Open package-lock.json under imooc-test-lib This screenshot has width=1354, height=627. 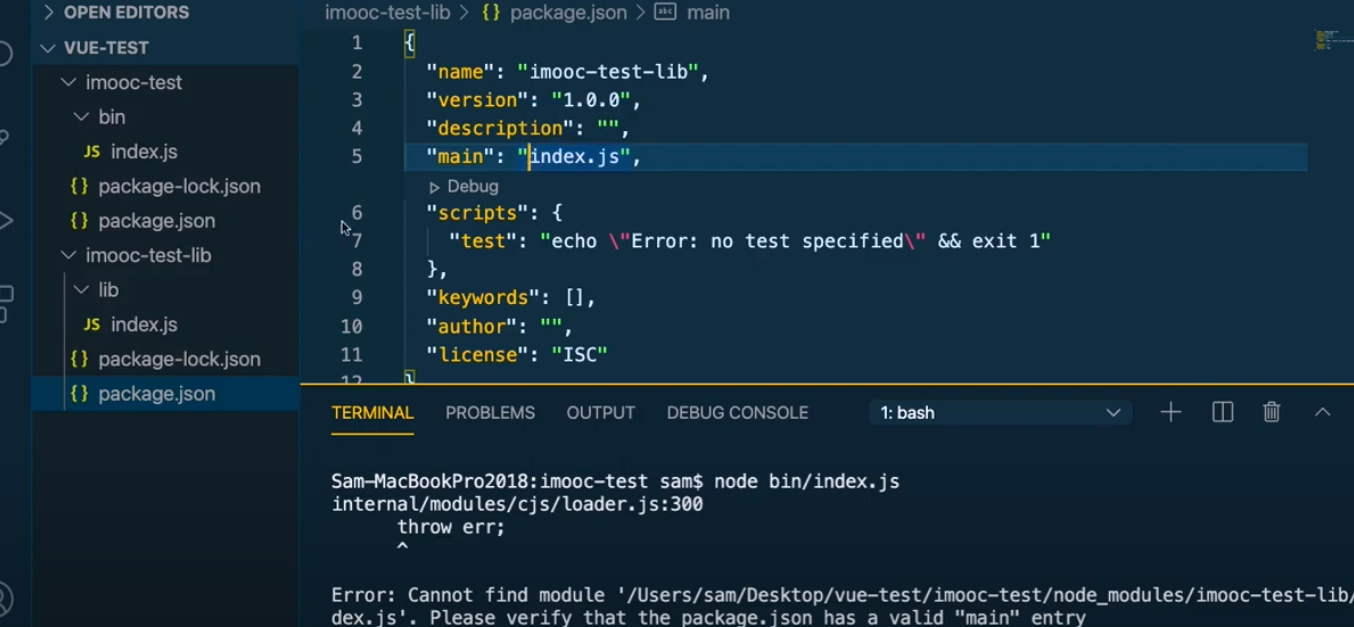click(179, 359)
